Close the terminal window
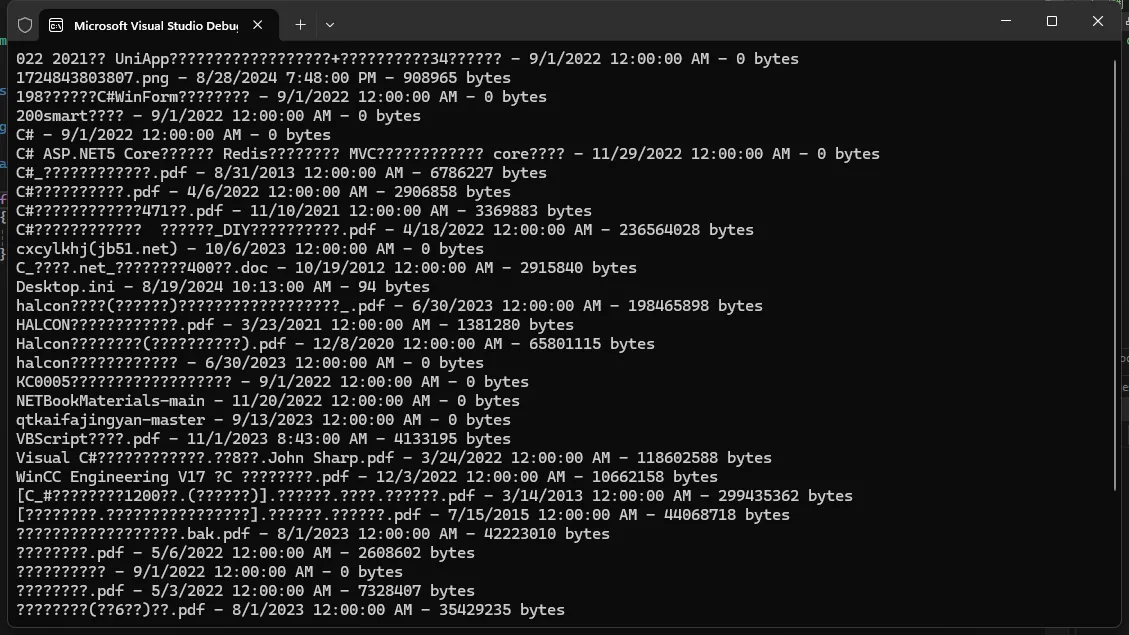Screen dimensions: 1129x635 point(1099,21)
